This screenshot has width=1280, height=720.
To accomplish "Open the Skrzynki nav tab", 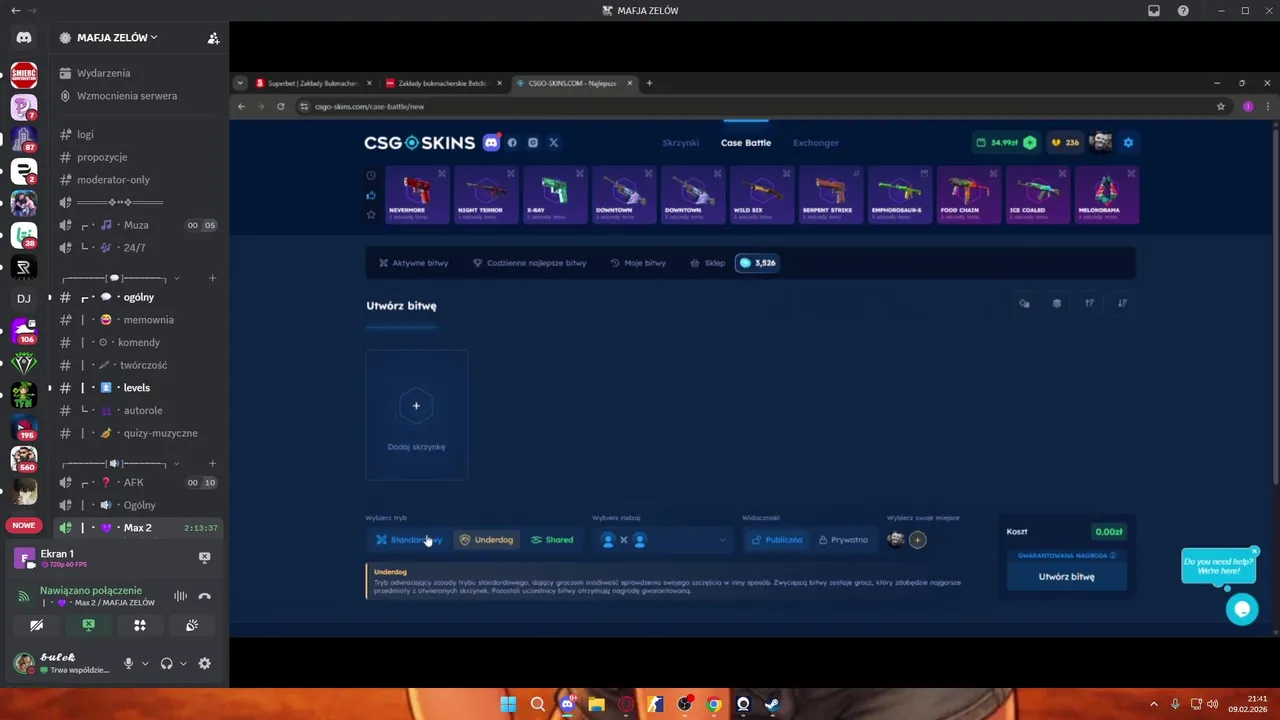I will 680,143.
